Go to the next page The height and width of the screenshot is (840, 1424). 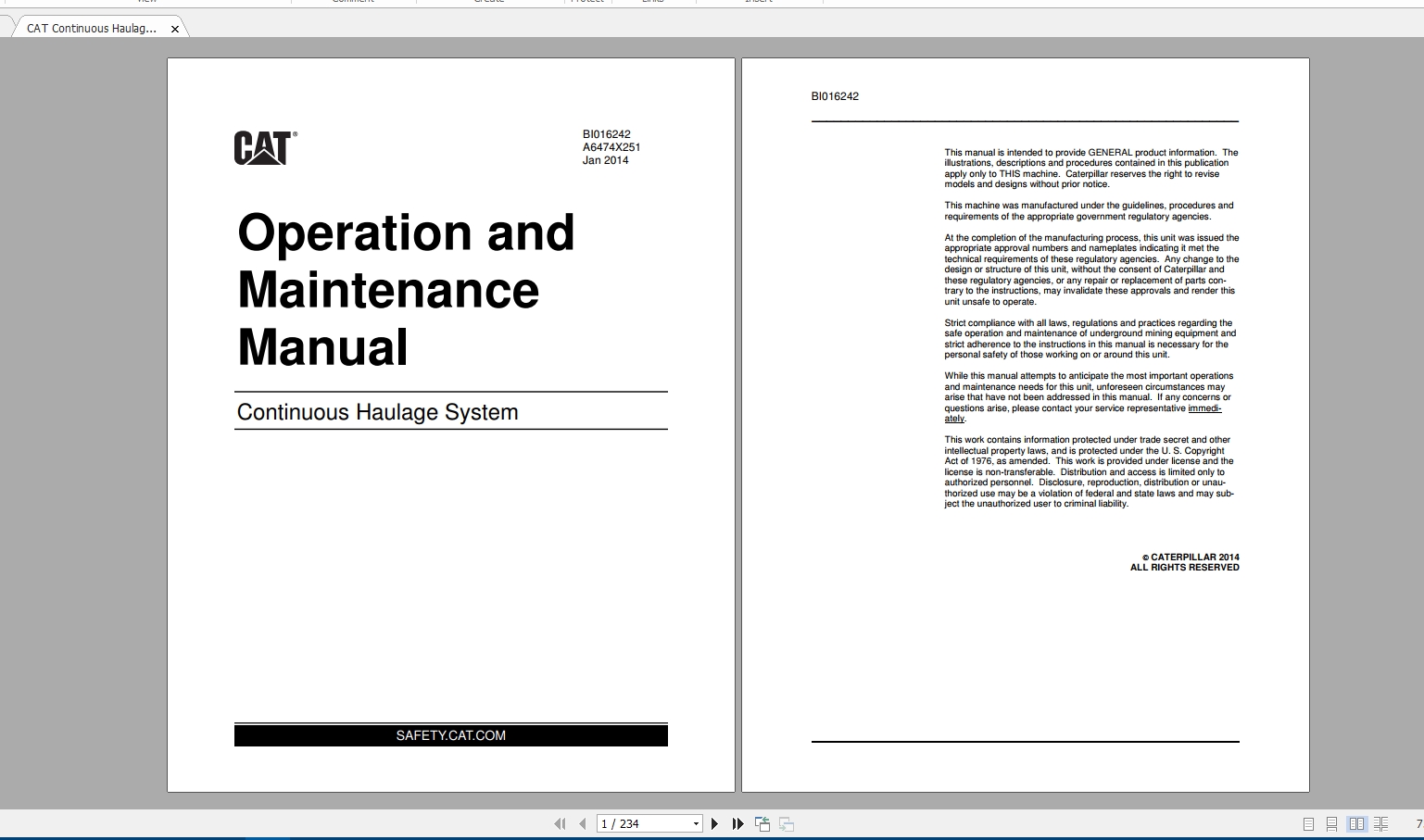[714, 823]
